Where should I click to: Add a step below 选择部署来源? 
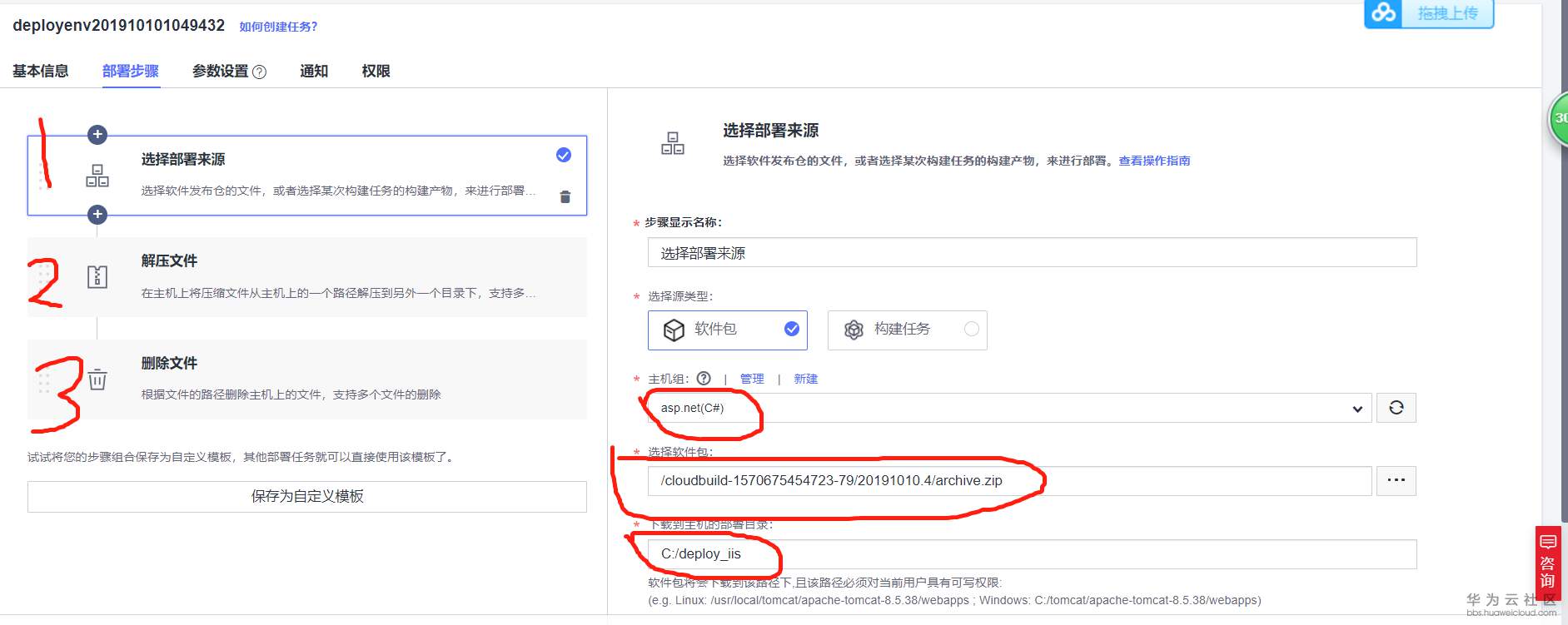(x=97, y=215)
